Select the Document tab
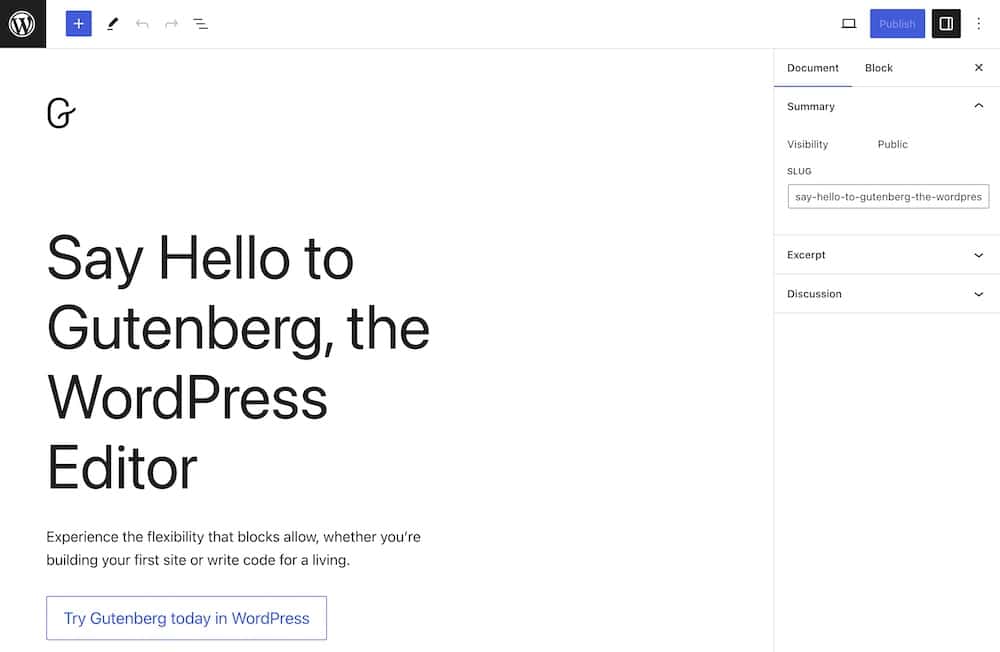This screenshot has width=1000, height=652. pos(812,68)
